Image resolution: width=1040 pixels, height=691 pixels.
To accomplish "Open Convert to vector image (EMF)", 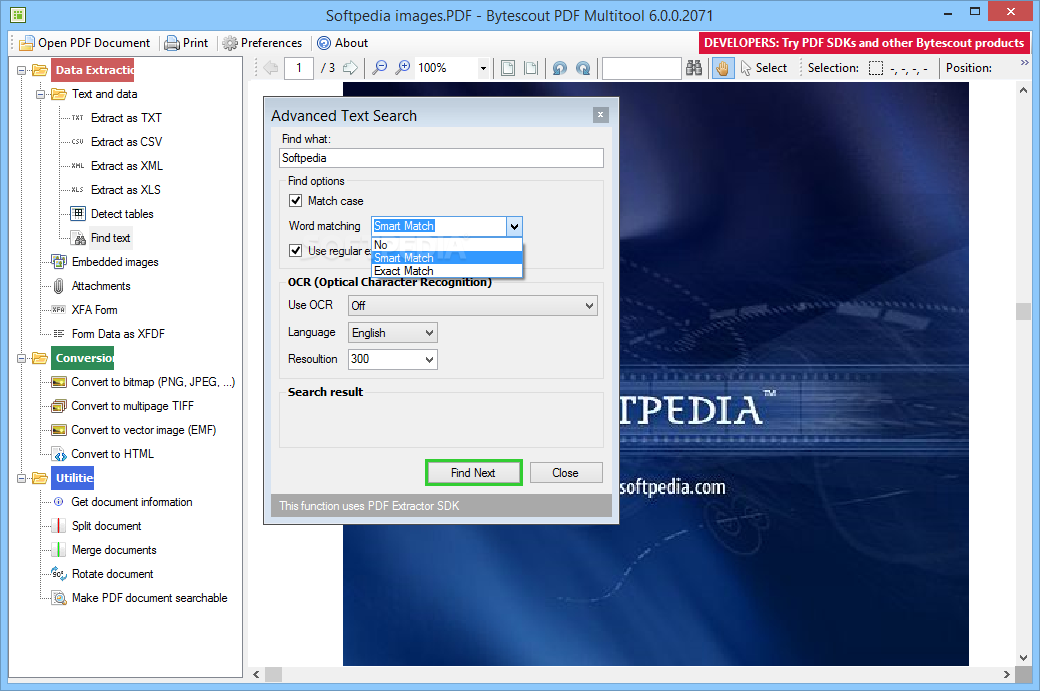I will [x=143, y=430].
